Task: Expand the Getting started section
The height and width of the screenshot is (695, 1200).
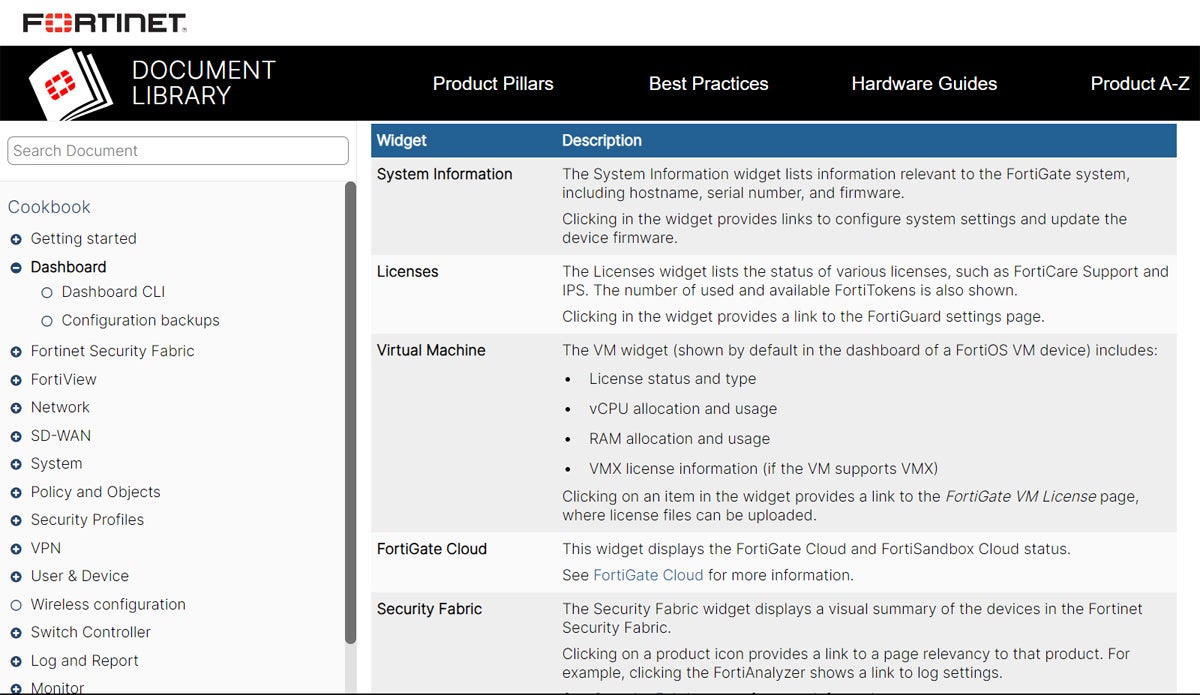Action: coord(16,239)
